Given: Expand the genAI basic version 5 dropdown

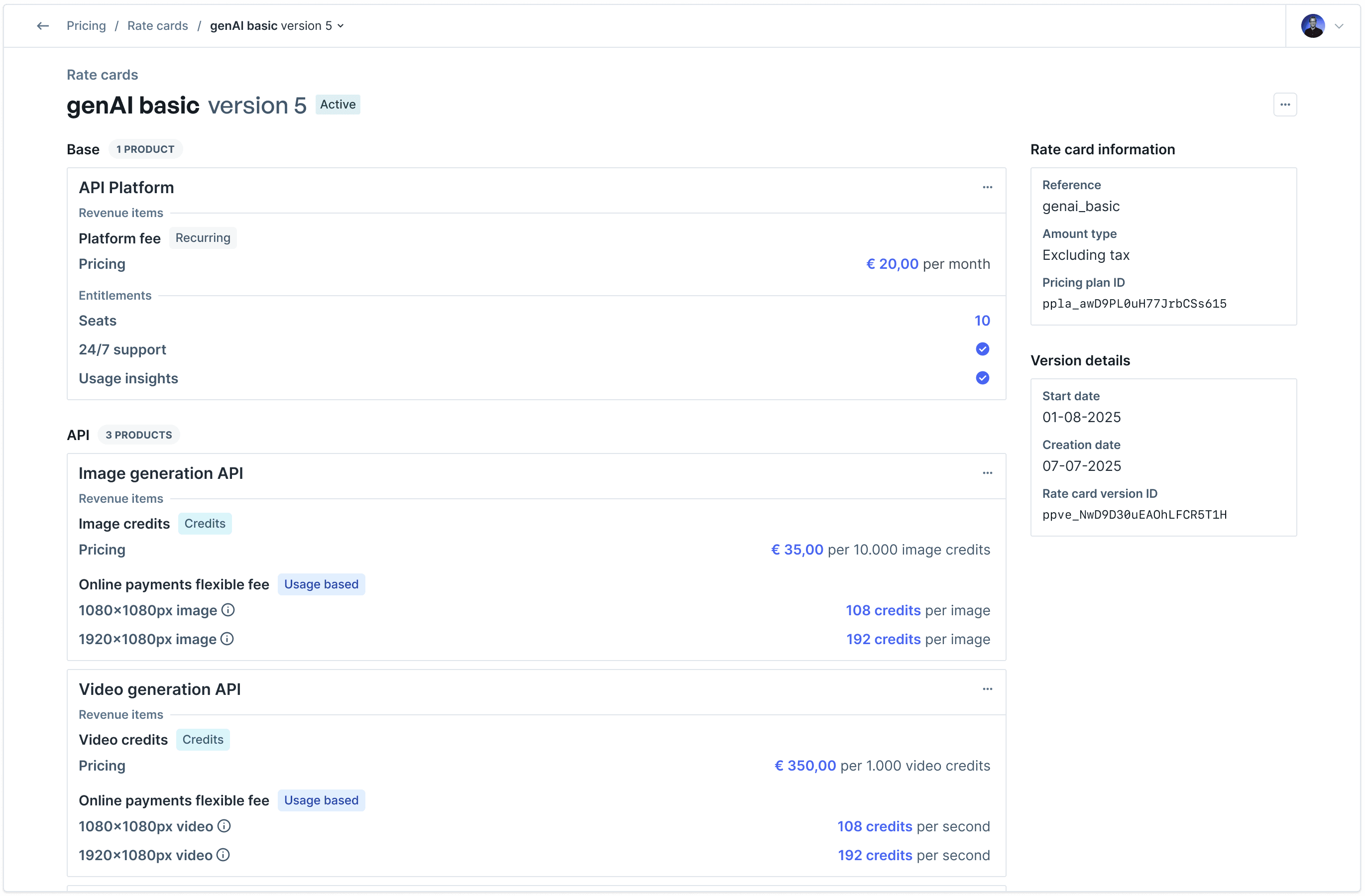Looking at the screenshot, I should click(340, 26).
